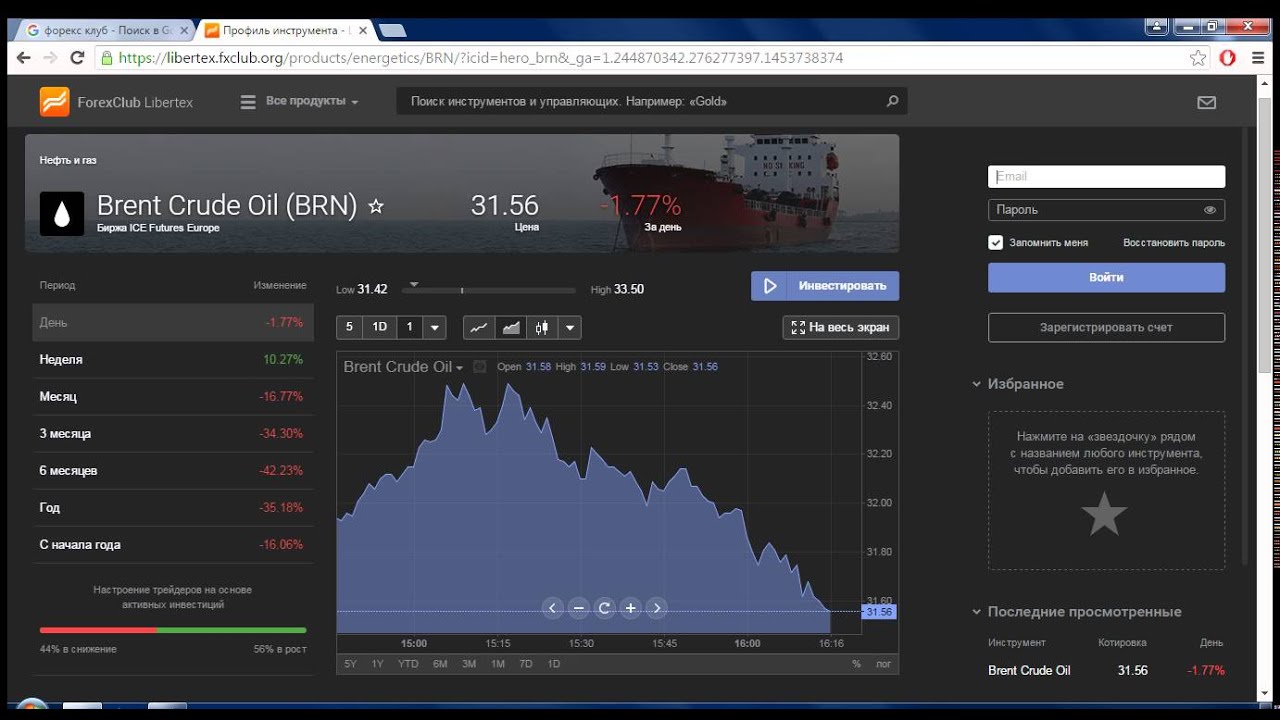Select the 1M chart range
The width and height of the screenshot is (1280, 720).
(x=498, y=664)
